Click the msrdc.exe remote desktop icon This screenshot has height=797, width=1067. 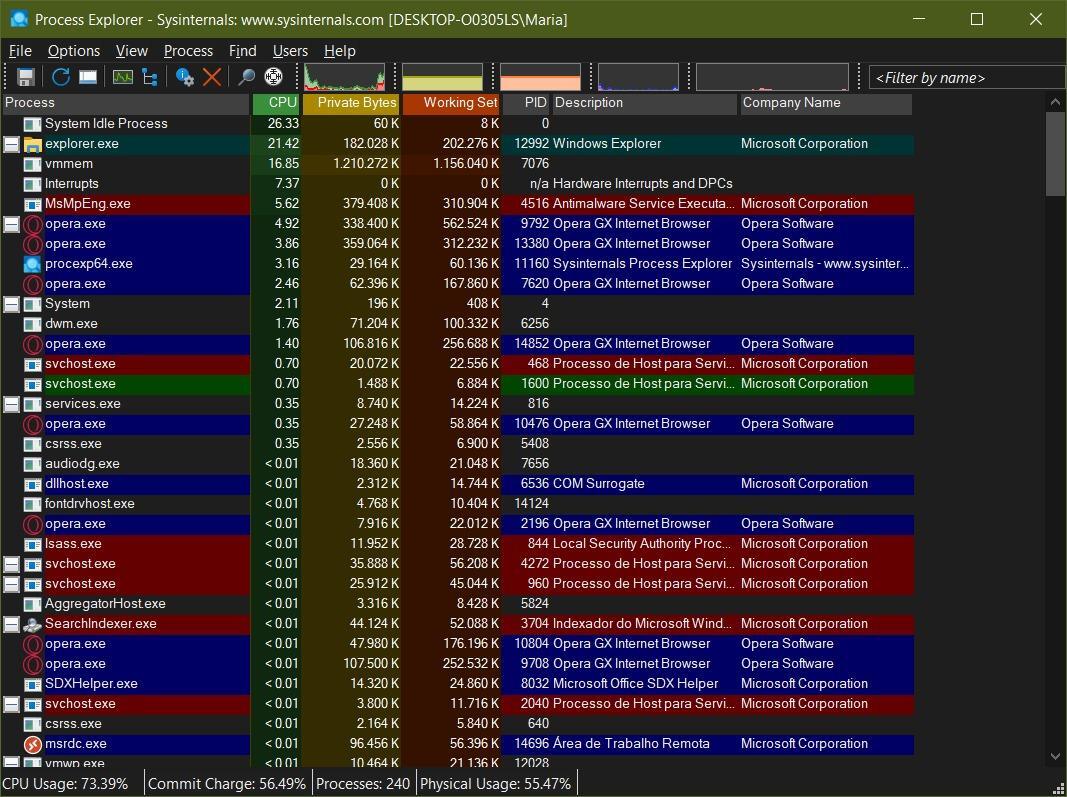click(x=32, y=744)
